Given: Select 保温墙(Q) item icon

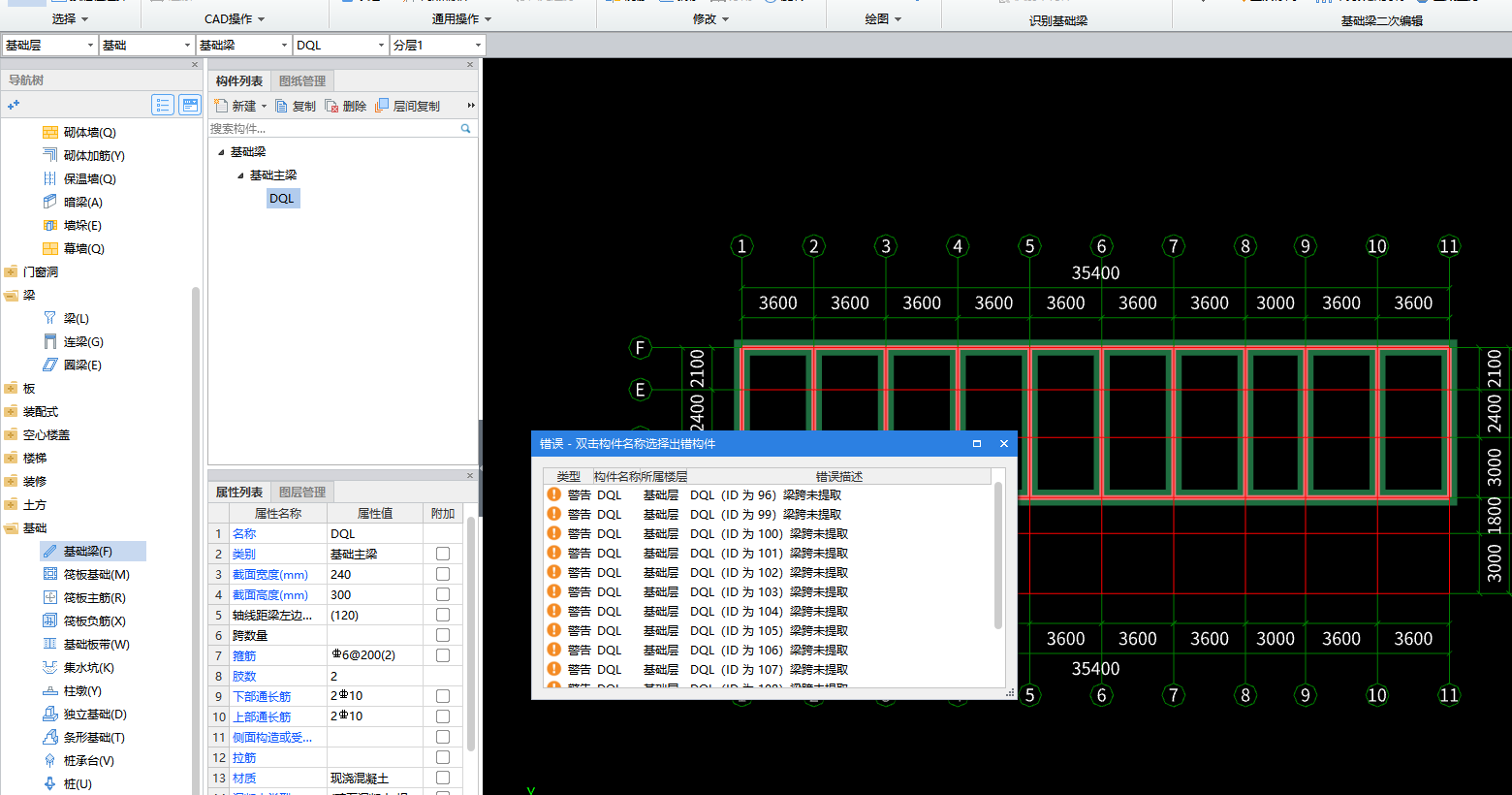Looking at the screenshot, I should click(50, 178).
